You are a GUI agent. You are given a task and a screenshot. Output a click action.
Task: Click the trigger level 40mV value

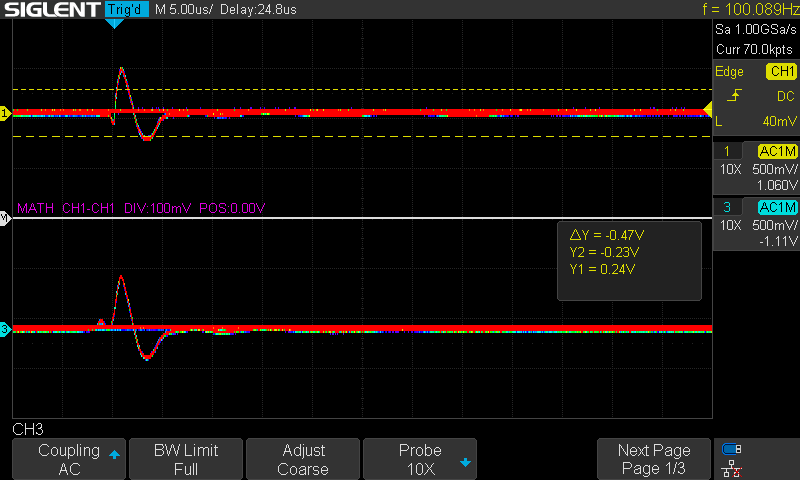(x=780, y=121)
